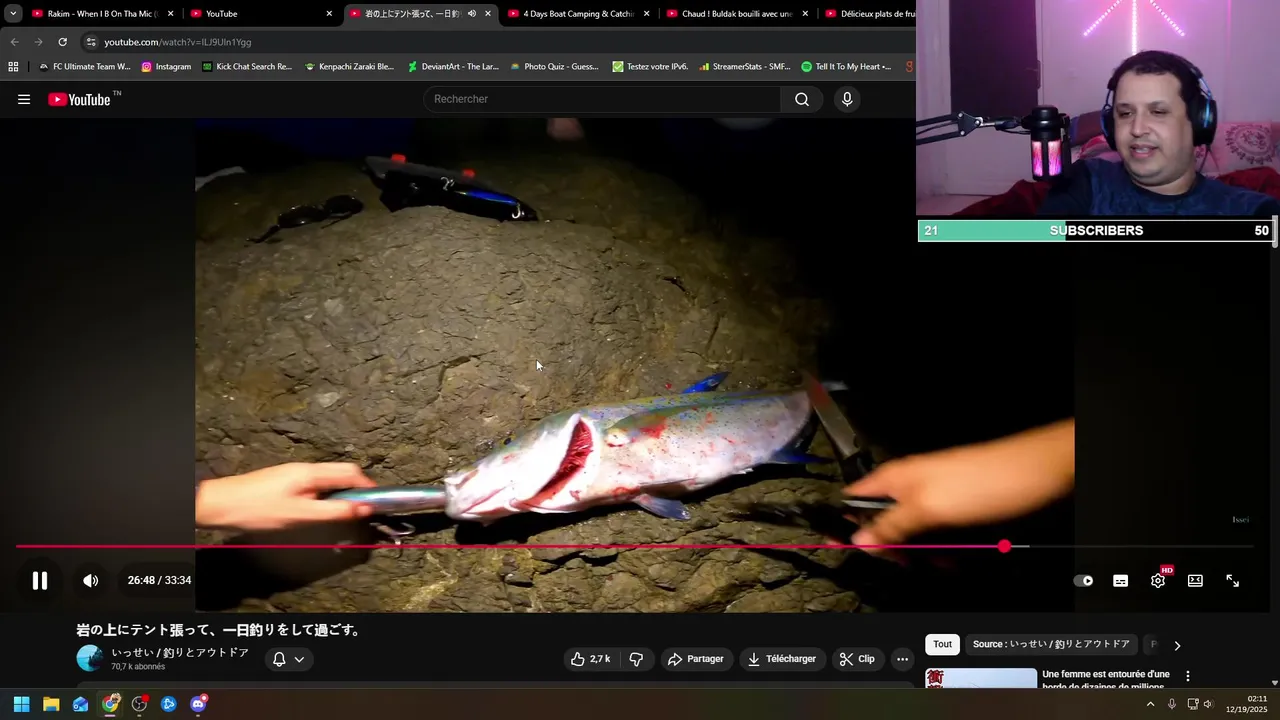
Task: Click the taskbar volume speaker icon
Action: tap(1208, 704)
